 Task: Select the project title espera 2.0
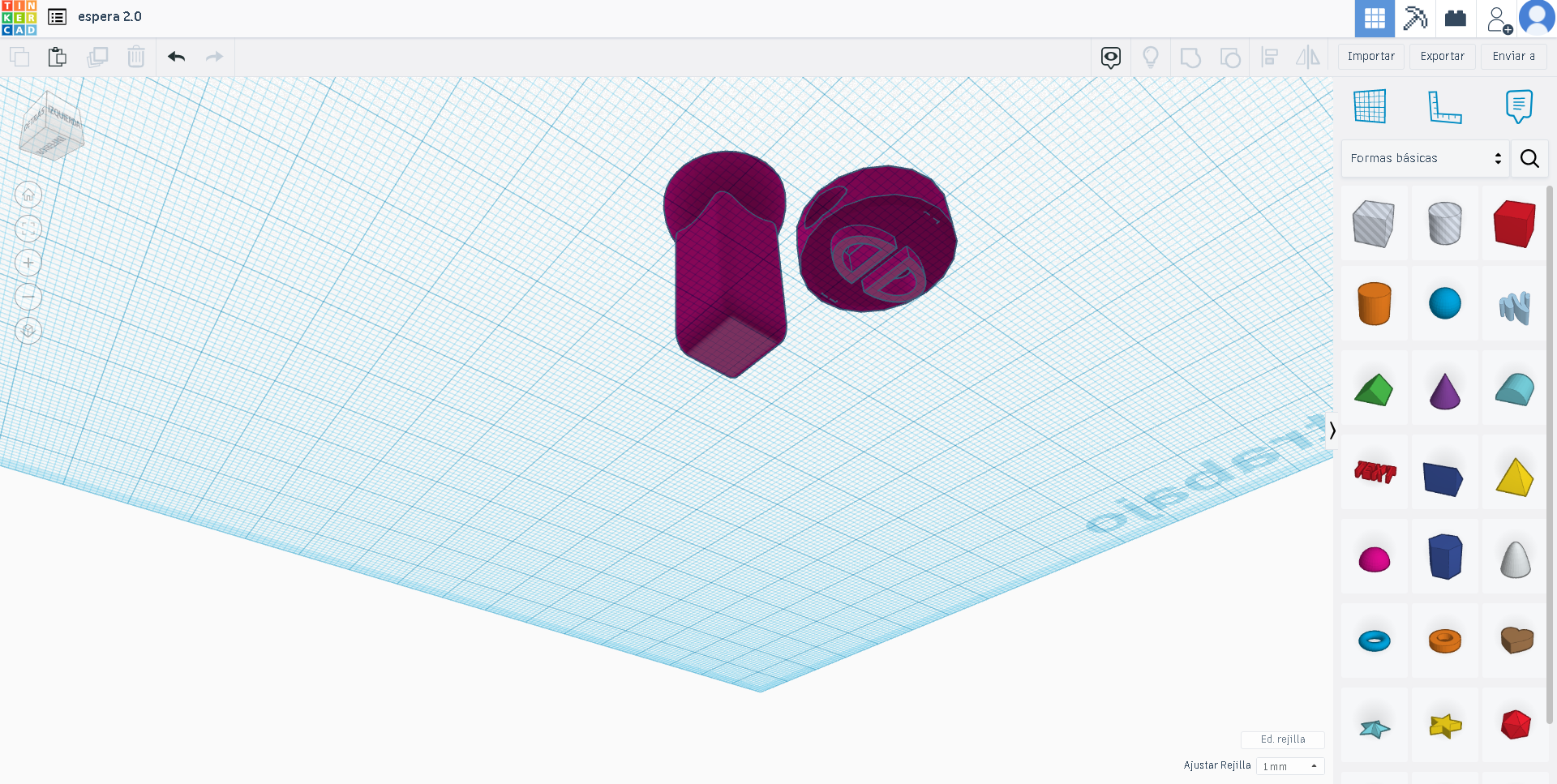tap(109, 17)
